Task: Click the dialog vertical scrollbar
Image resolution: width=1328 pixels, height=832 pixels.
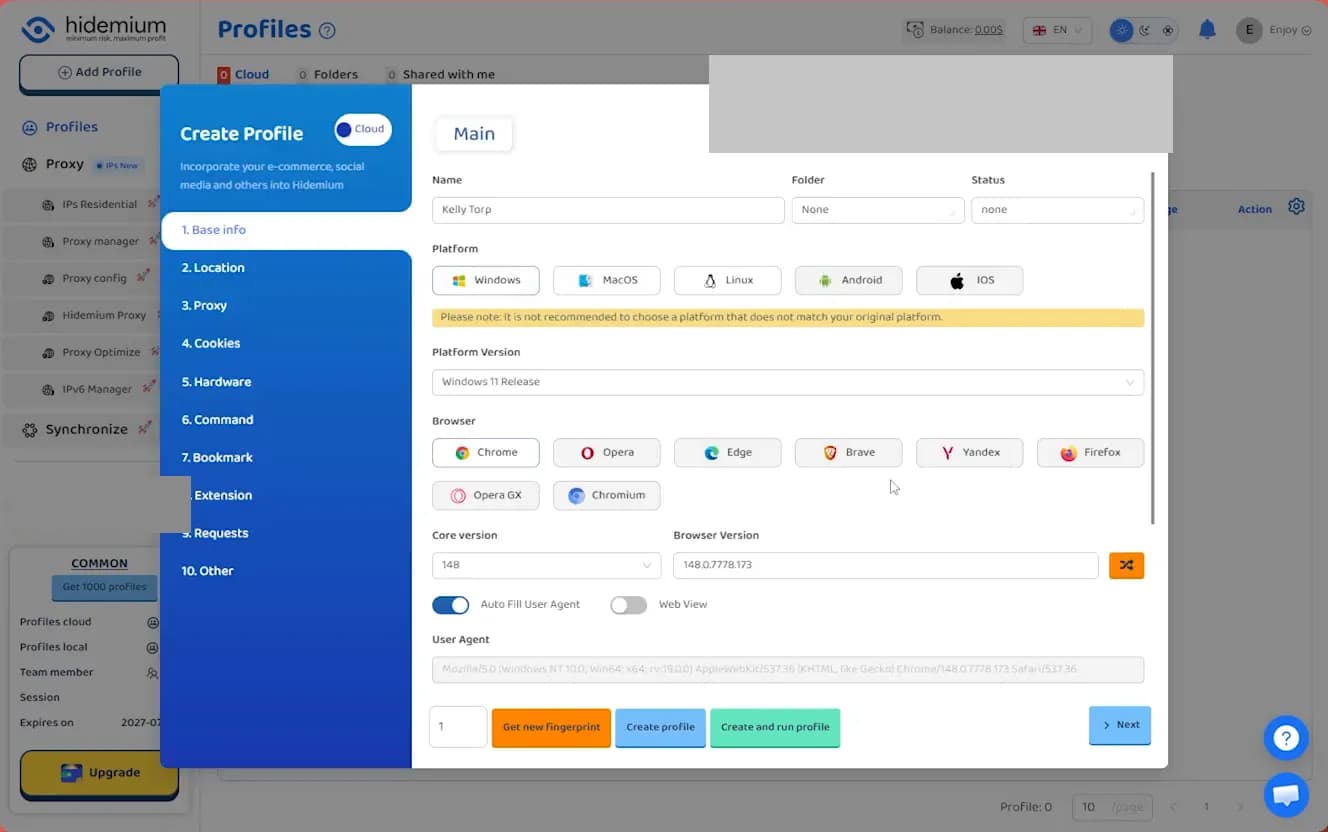Action: [1154, 348]
